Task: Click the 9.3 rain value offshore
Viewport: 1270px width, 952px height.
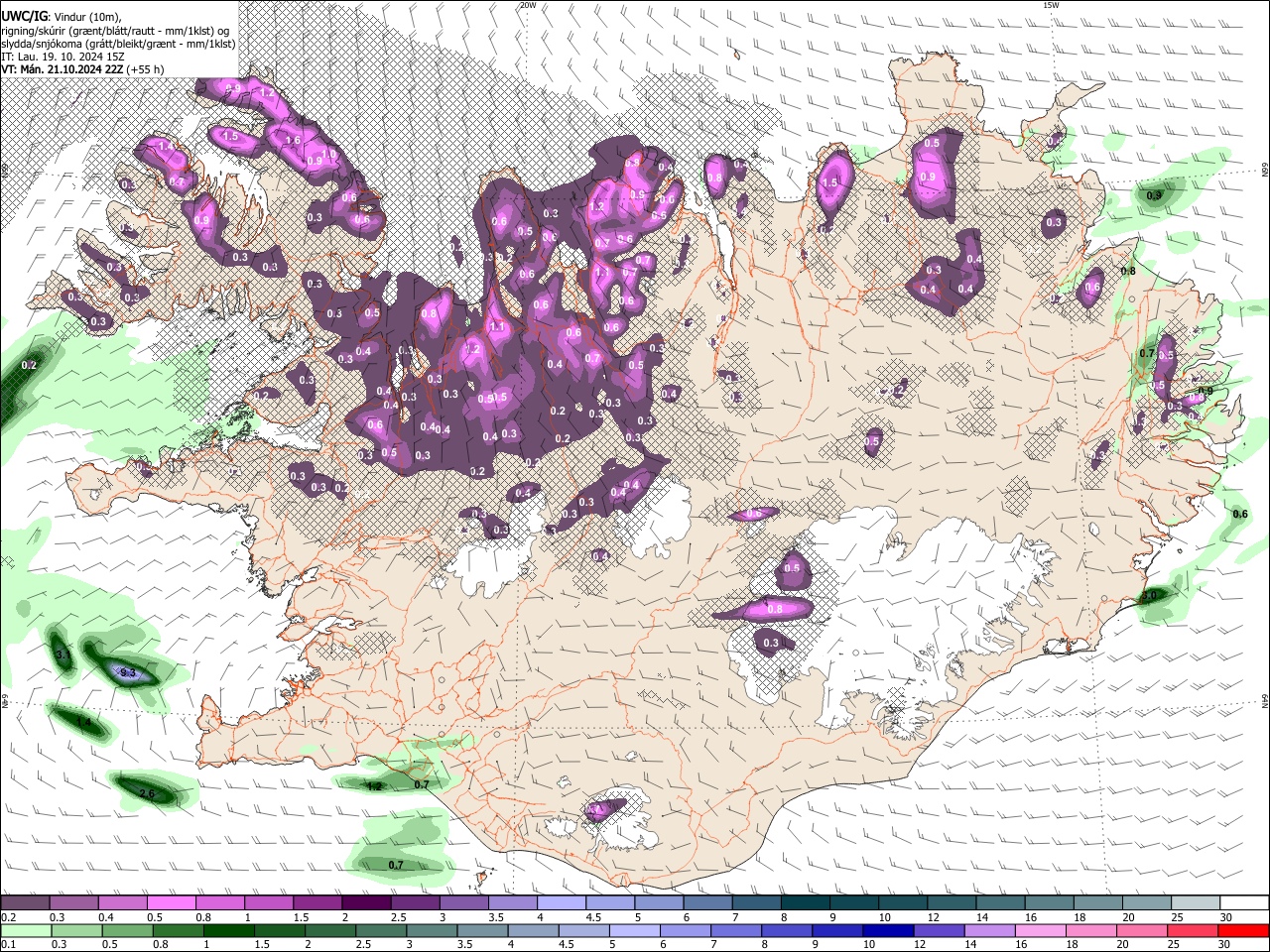Action: pyautogui.click(x=128, y=672)
